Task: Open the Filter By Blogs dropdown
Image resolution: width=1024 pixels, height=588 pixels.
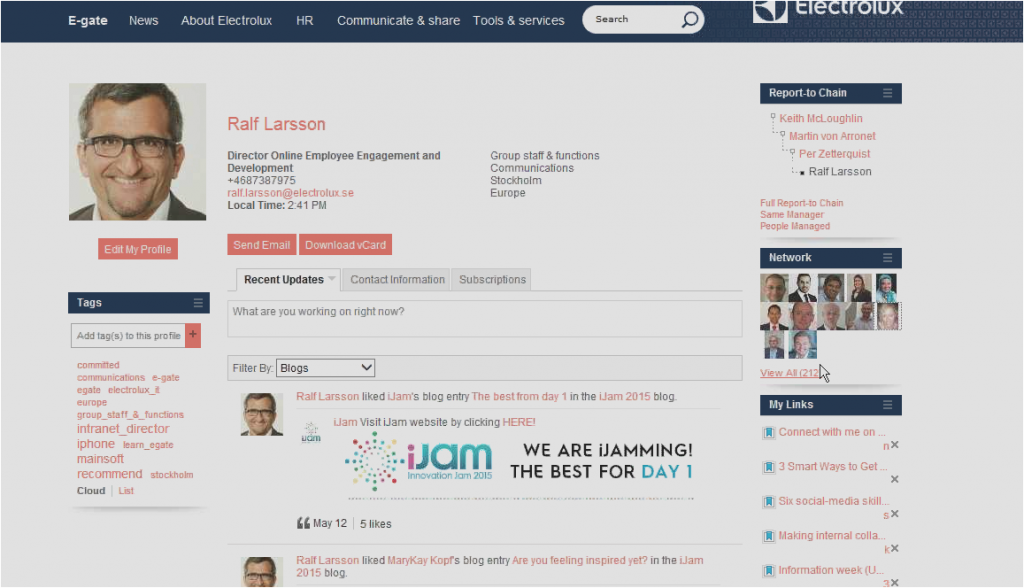Action: point(325,368)
